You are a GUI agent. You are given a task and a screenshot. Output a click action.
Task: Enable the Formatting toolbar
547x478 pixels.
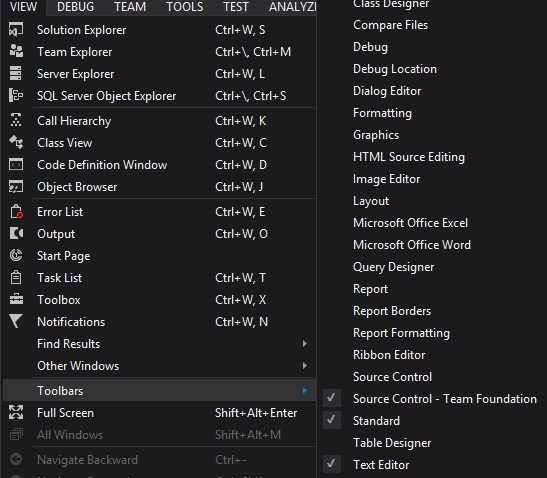(x=382, y=113)
